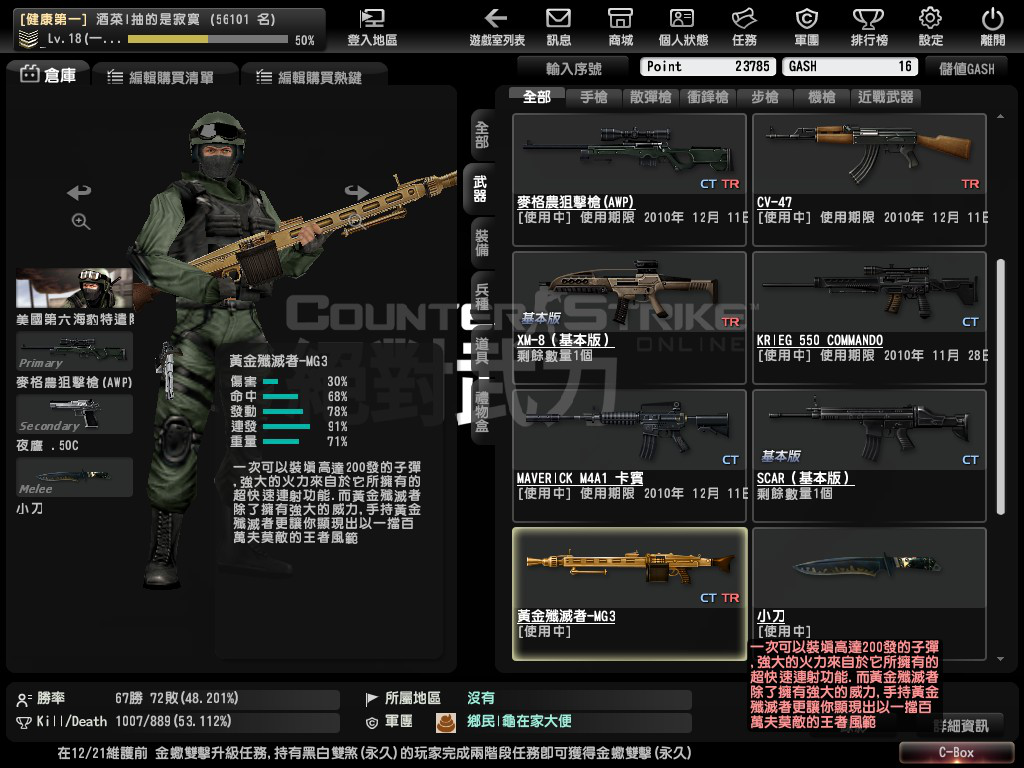Viewport: 1024px width, 768px height.
Task: Rotate character model with right arrow
Action: (357, 192)
